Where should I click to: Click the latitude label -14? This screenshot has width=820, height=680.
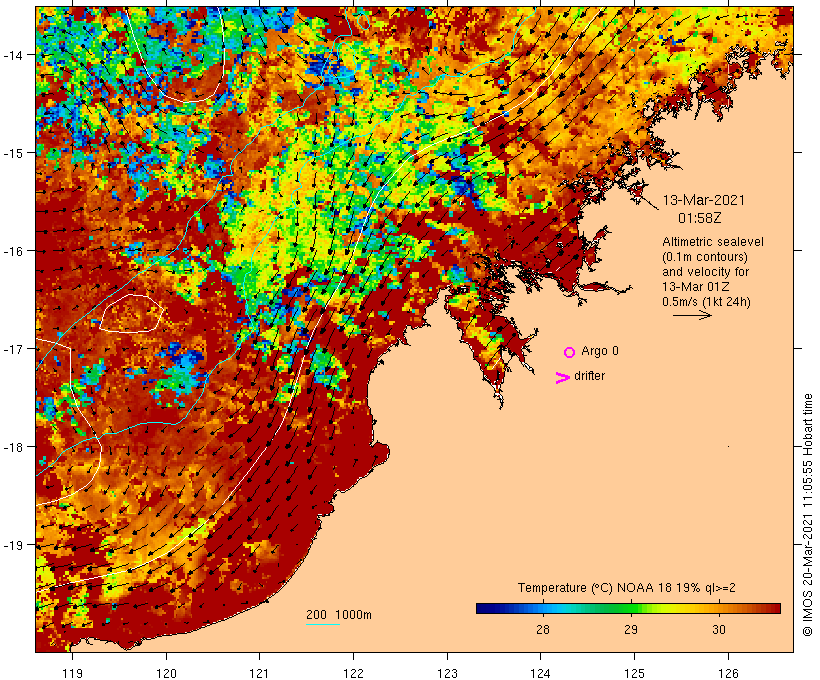click(x=13, y=54)
